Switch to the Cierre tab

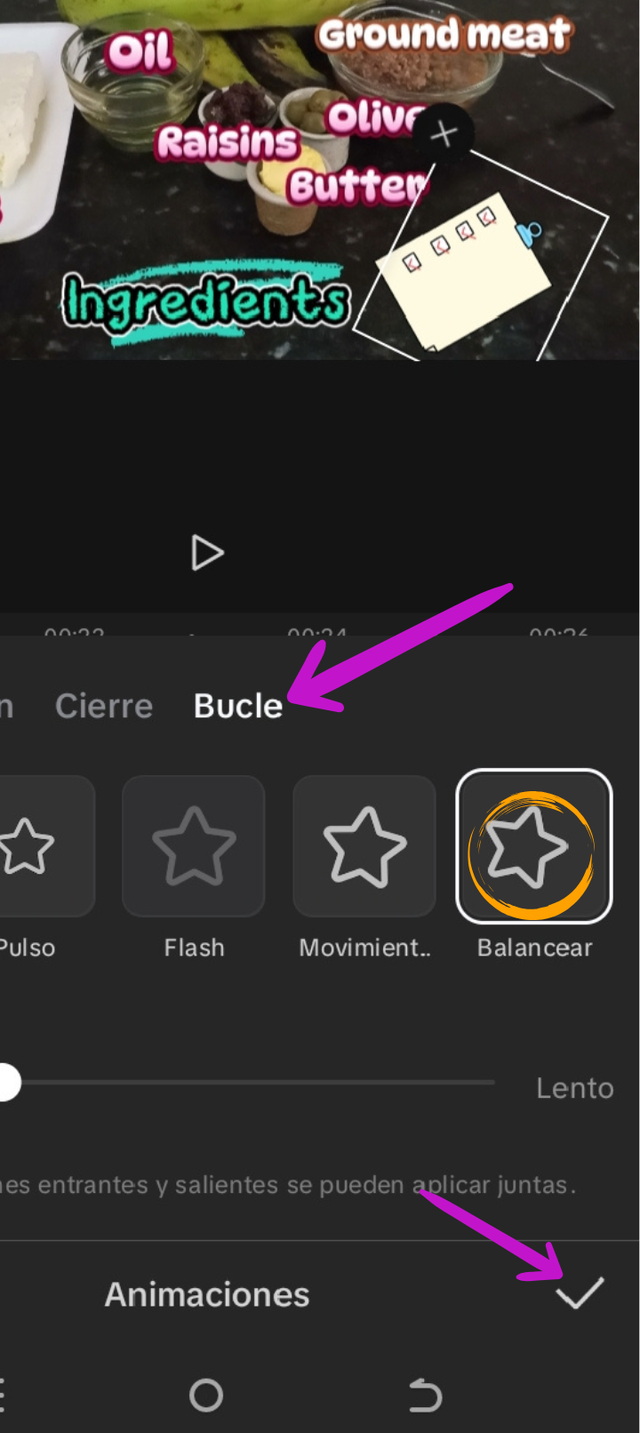point(104,706)
